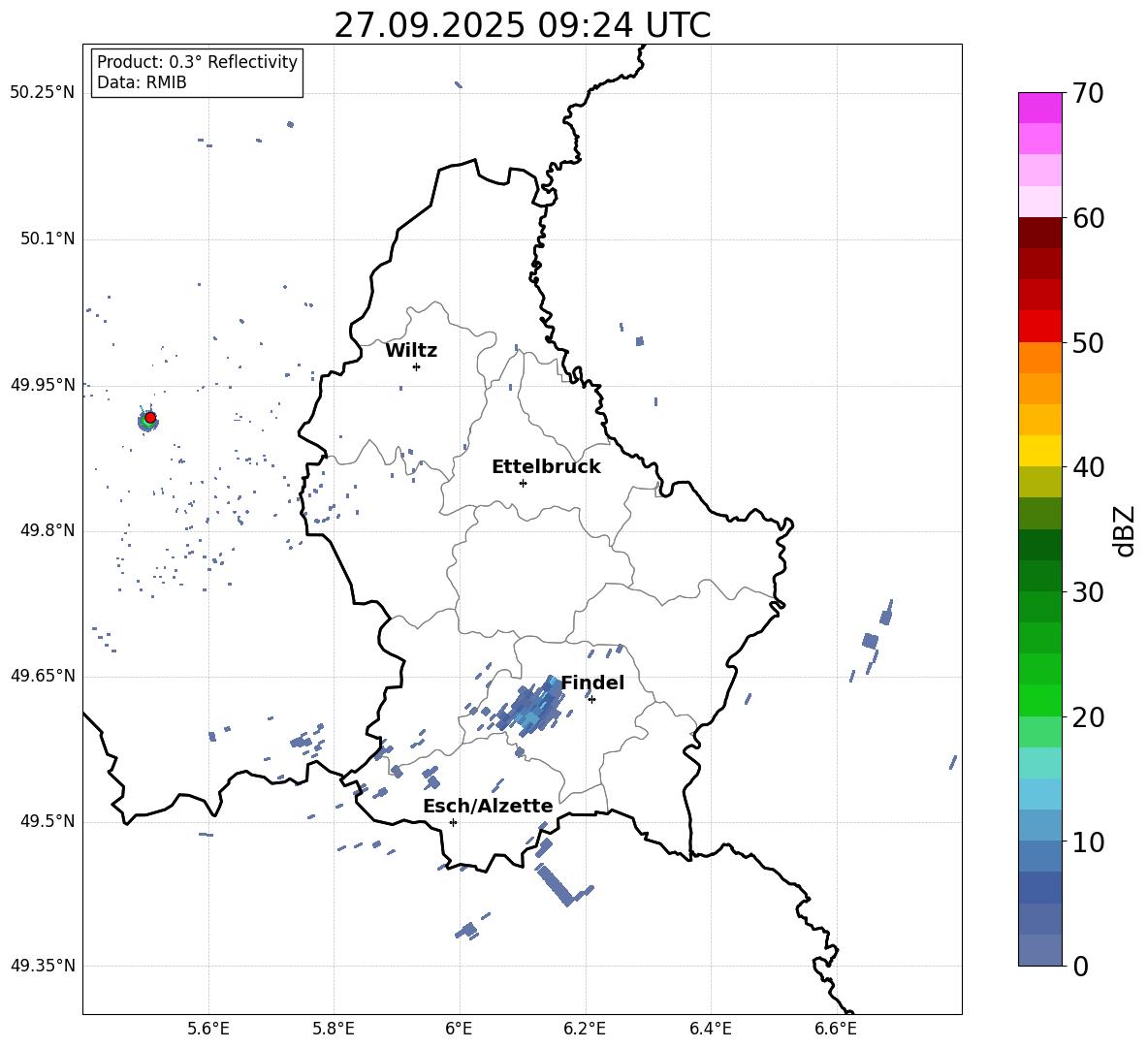Click the Data: RMIB label

(x=142, y=82)
